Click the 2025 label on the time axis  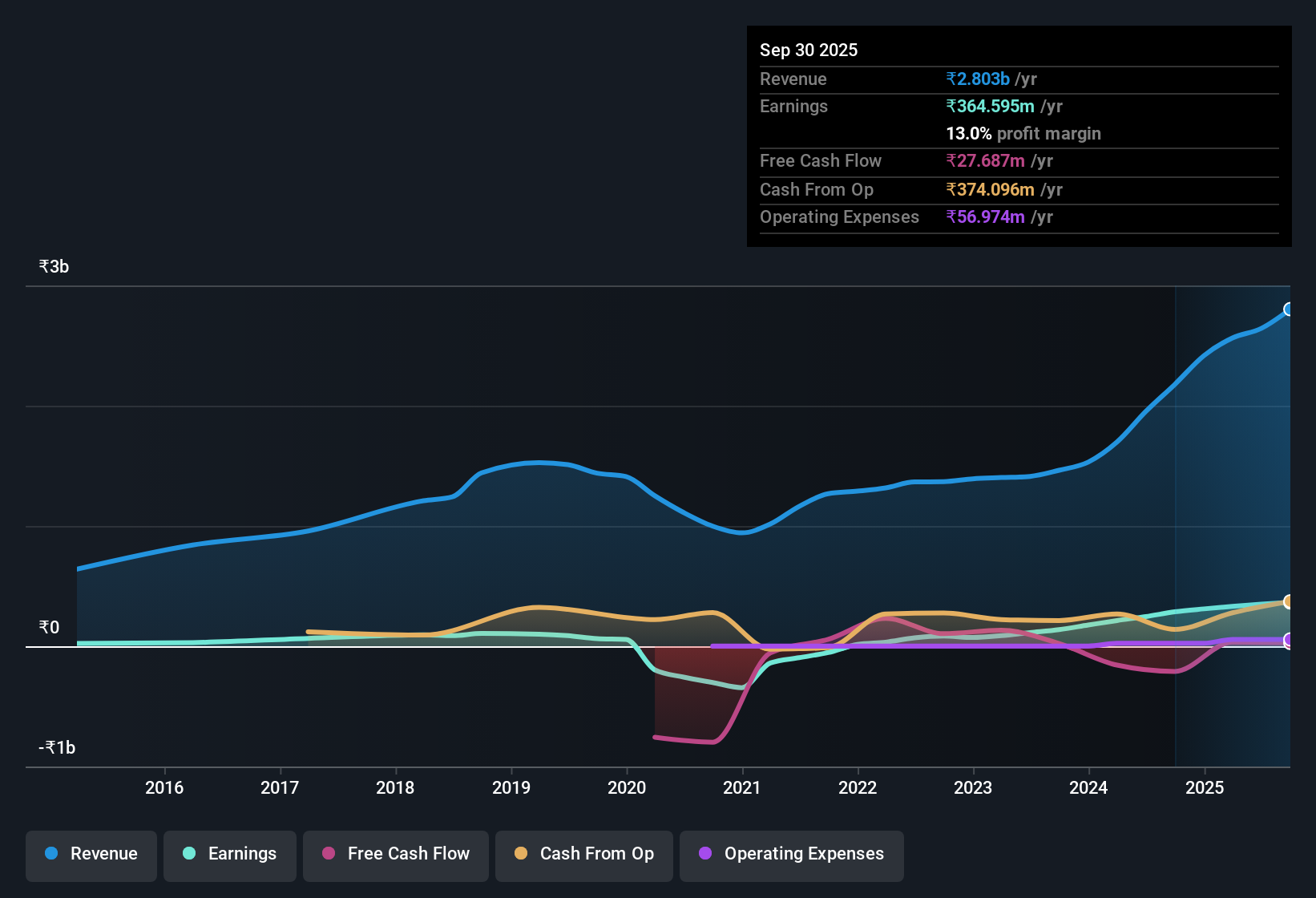[x=1206, y=787]
